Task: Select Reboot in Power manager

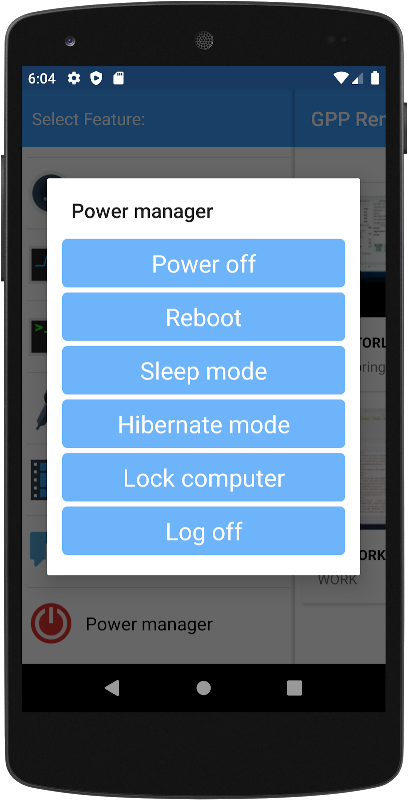Action: tap(203, 317)
